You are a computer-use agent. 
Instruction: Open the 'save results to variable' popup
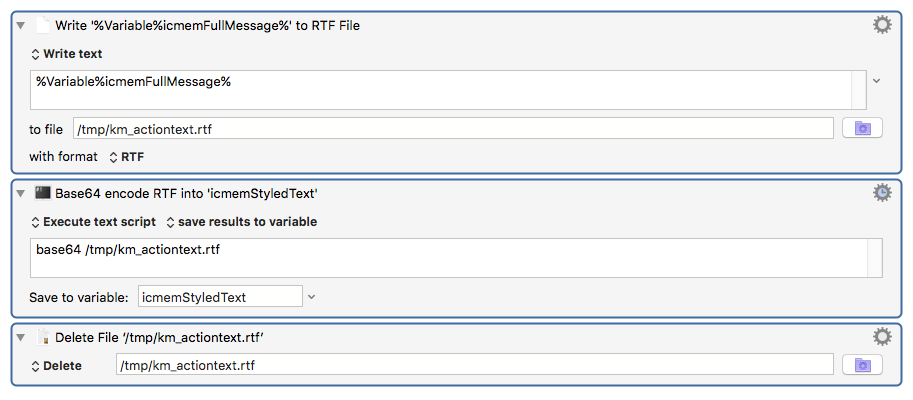(242, 222)
